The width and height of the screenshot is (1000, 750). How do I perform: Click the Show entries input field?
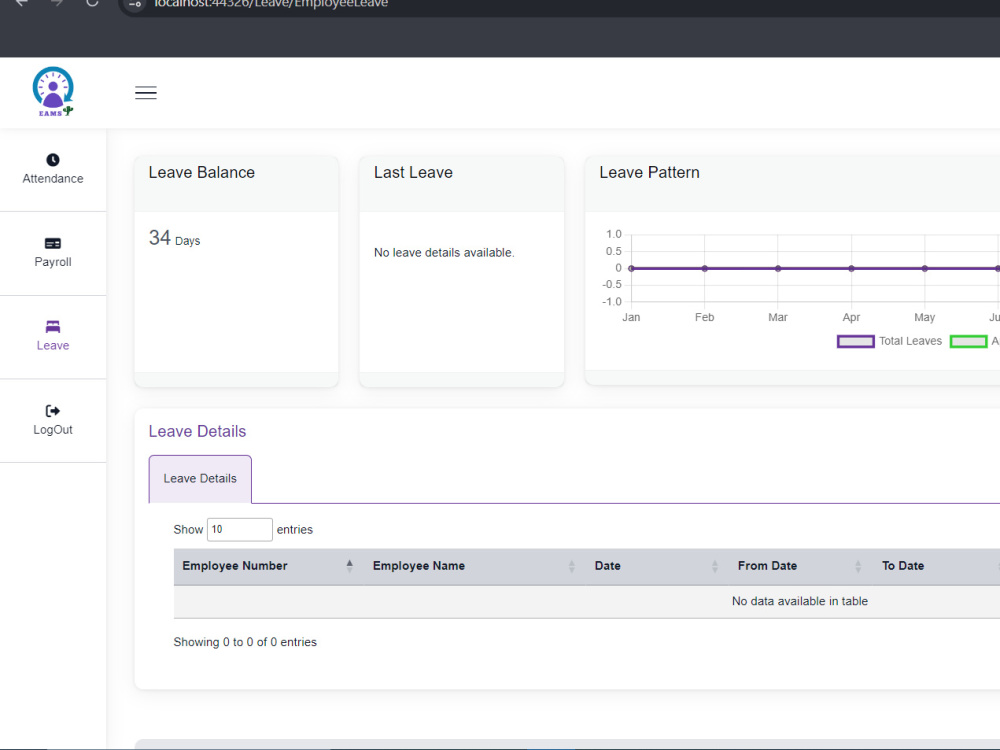[x=240, y=529]
